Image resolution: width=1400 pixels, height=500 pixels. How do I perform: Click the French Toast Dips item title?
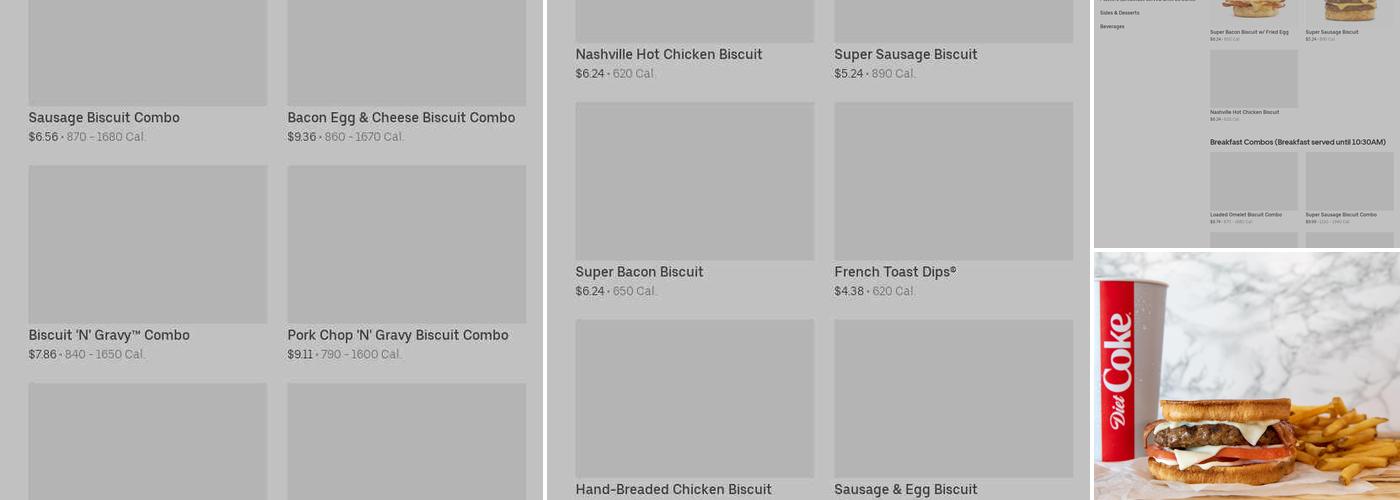[895, 272]
